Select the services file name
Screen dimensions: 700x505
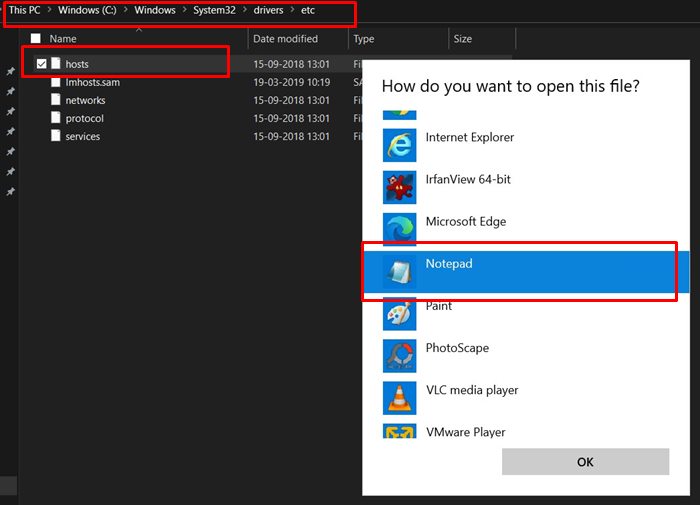83,136
